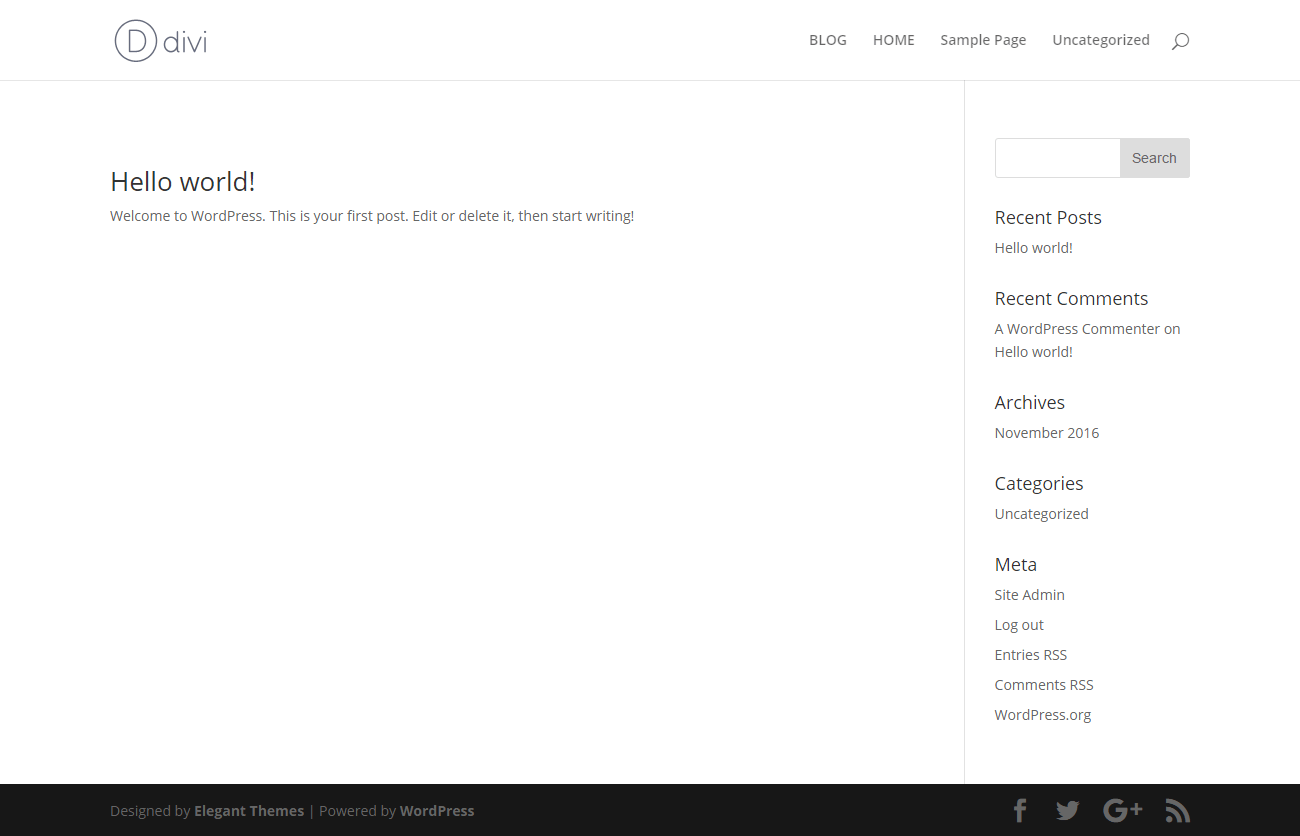Viewport: 1300px width, 836px height.
Task: Open Entries RSS link
Action: pyautogui.click(x=1030, y=655)
